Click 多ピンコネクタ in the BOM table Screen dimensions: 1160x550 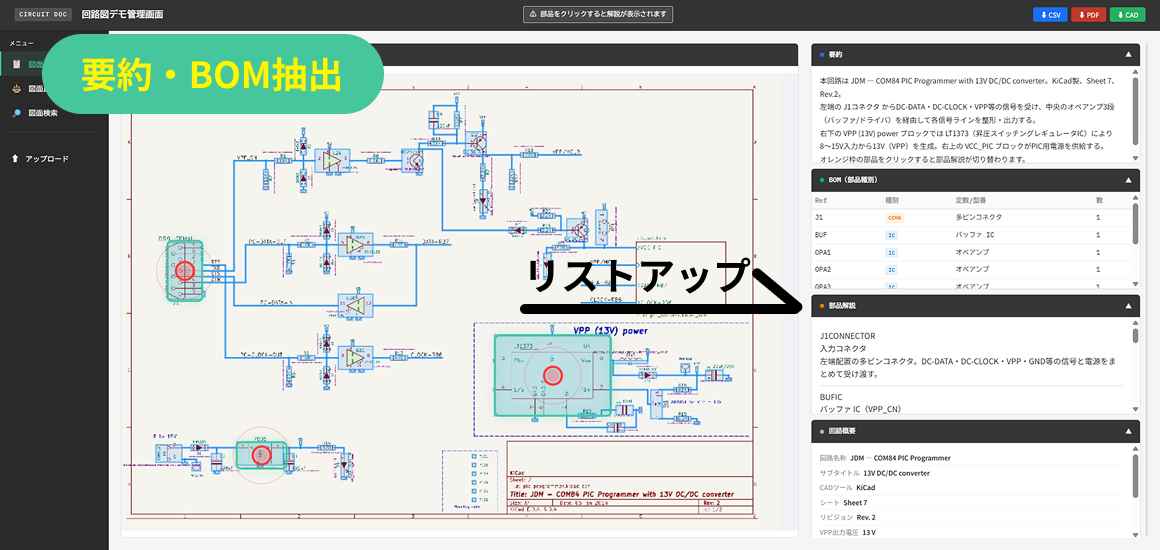click(978, 218)
